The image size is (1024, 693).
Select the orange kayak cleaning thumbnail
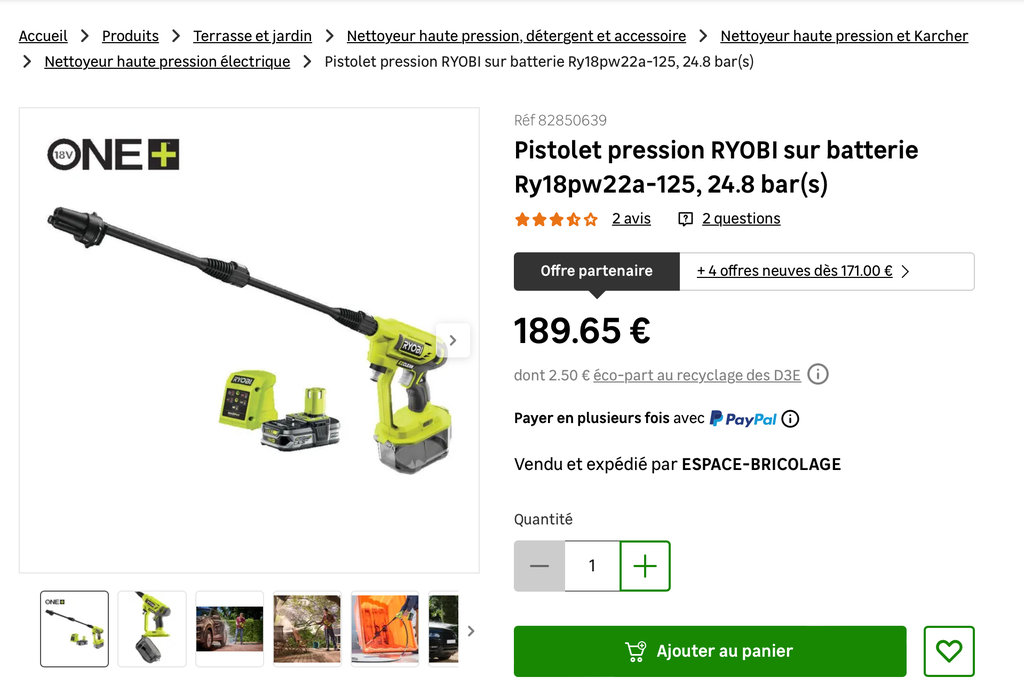tap(385, 629)
